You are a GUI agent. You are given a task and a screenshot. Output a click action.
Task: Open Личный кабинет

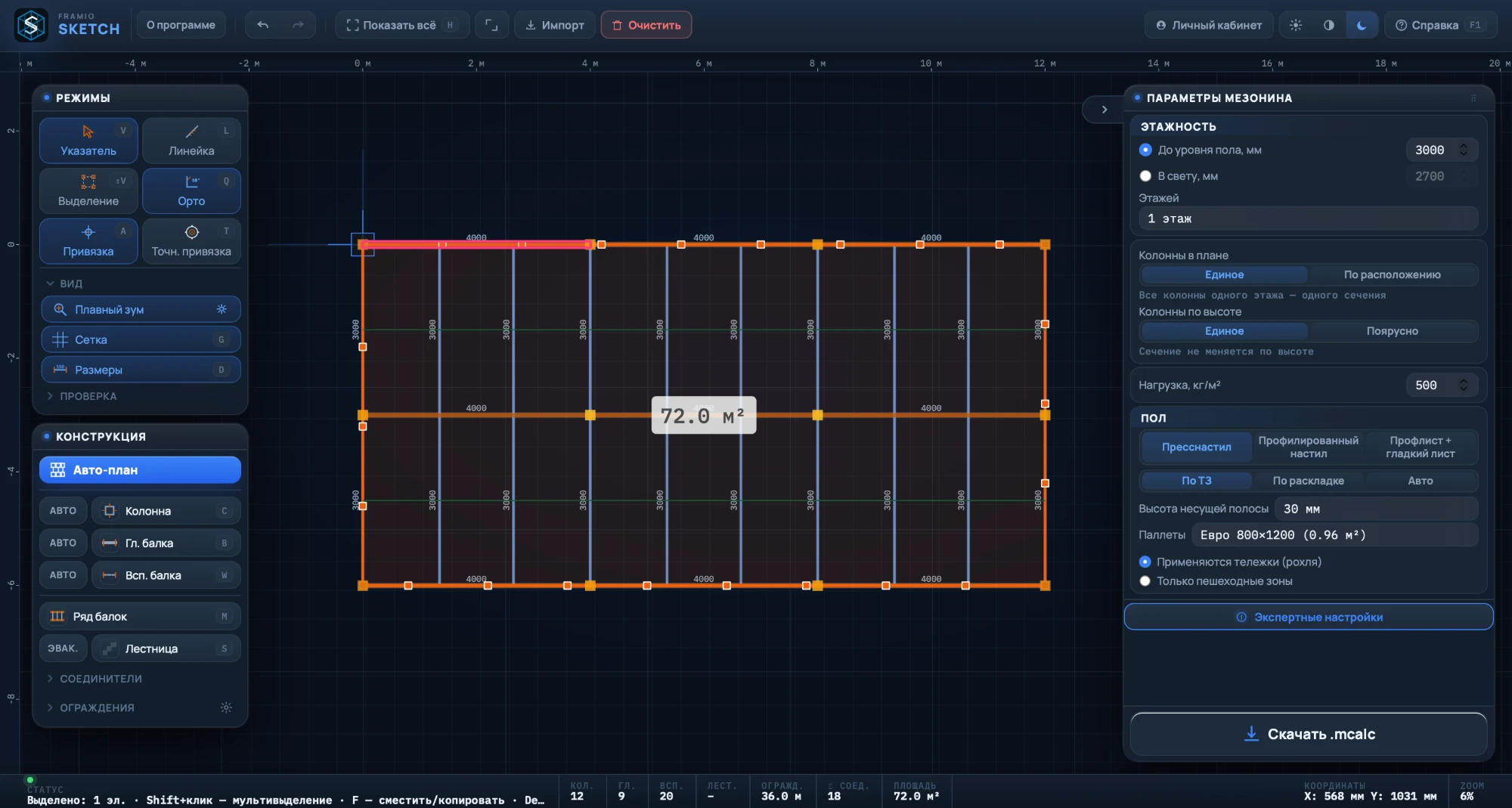pyautogui.click(x=1208, y=25)
